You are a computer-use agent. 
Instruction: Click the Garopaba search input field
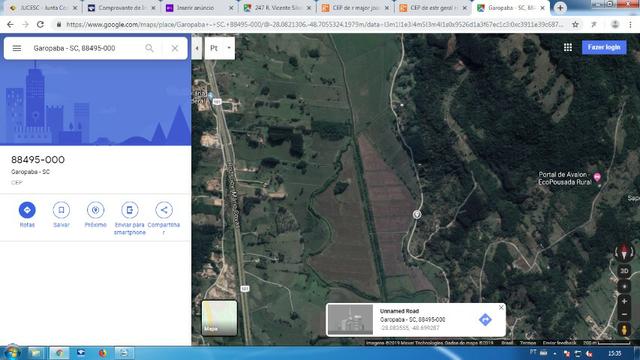[86, 48]
